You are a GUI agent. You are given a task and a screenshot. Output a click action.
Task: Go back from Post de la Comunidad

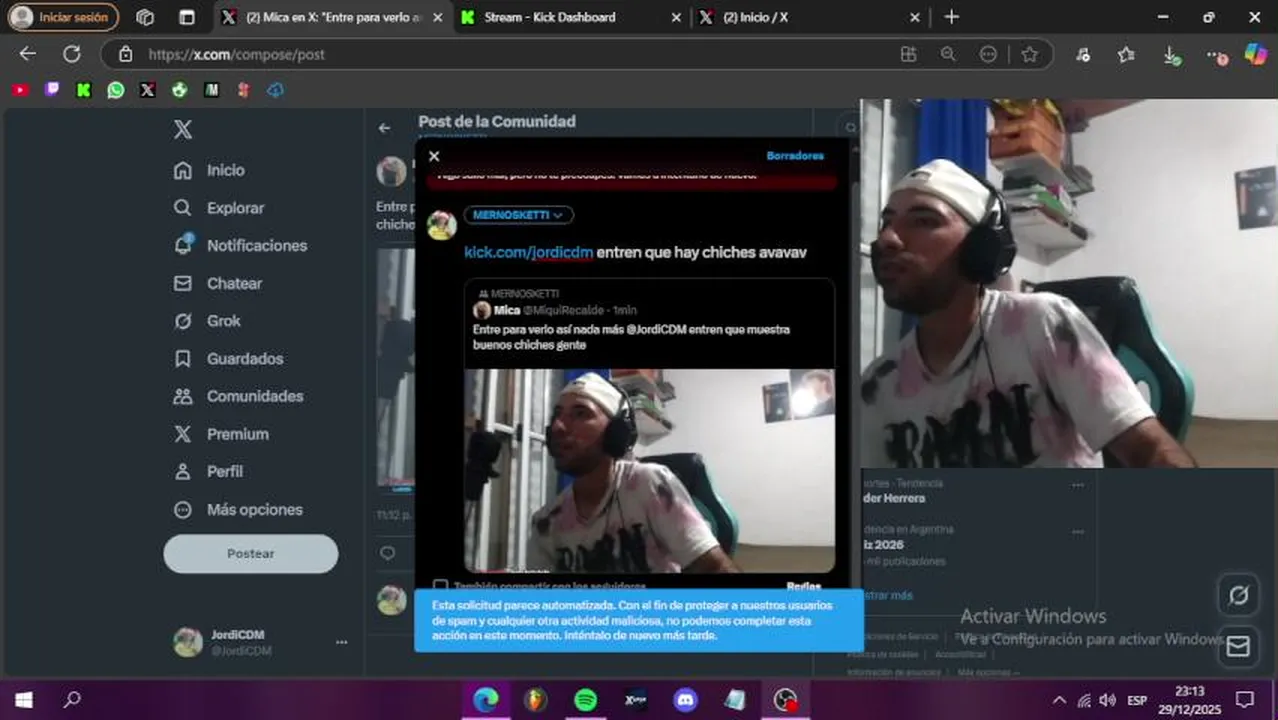click(x=385, y=128)
